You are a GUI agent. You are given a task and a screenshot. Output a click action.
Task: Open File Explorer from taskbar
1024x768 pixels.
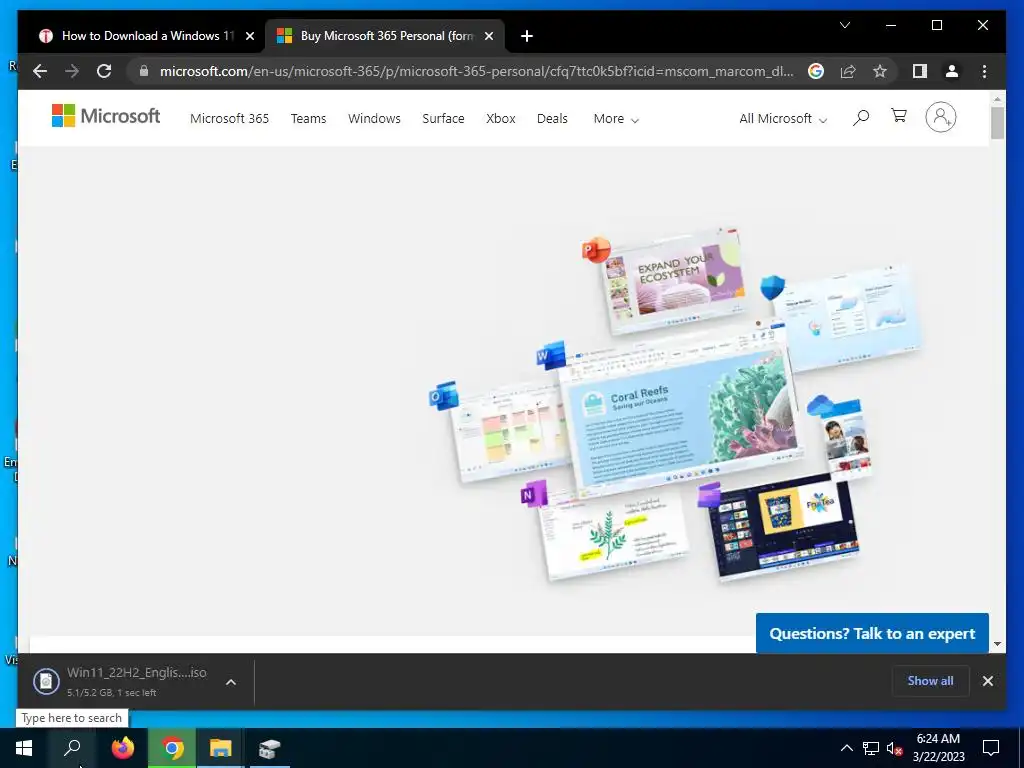click(221, 748)
